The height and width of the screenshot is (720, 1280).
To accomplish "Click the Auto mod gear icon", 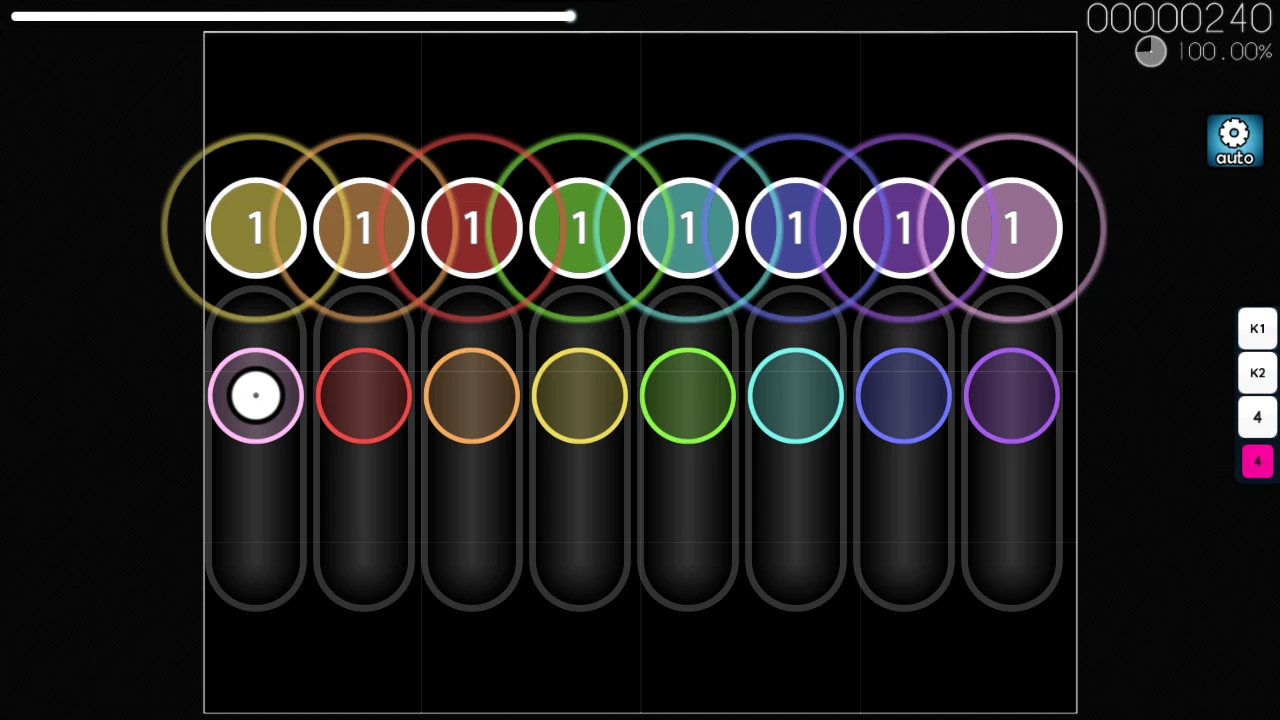I will pyautogui.click(x=1234, y=141).
